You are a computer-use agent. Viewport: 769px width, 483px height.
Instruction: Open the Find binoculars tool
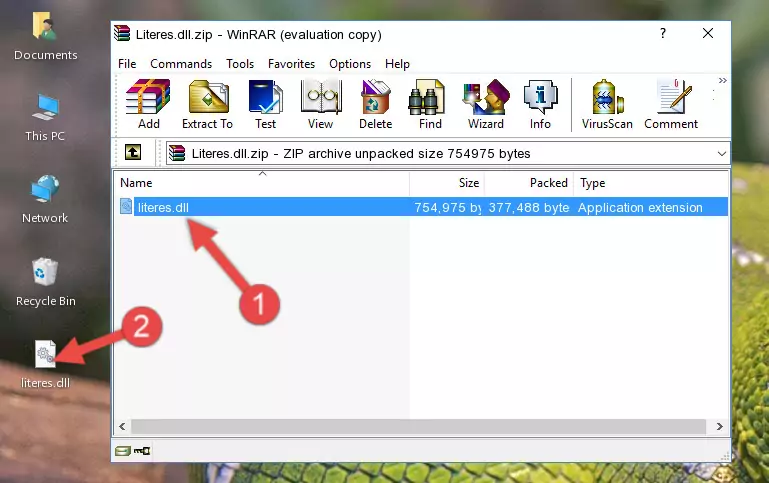(x=430, y=104)
